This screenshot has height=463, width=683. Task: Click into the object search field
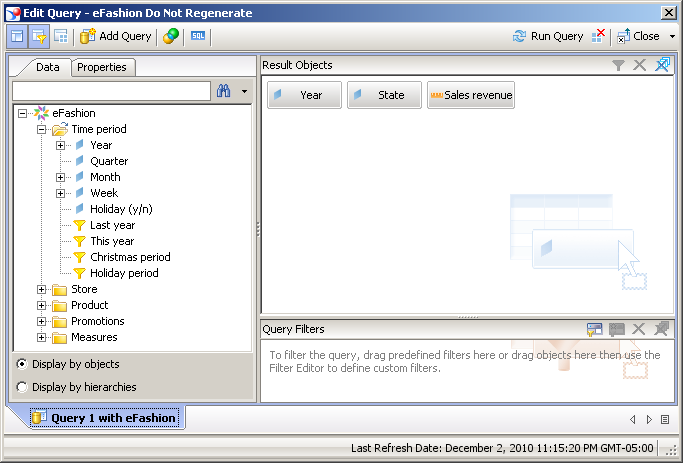(112, 91)
